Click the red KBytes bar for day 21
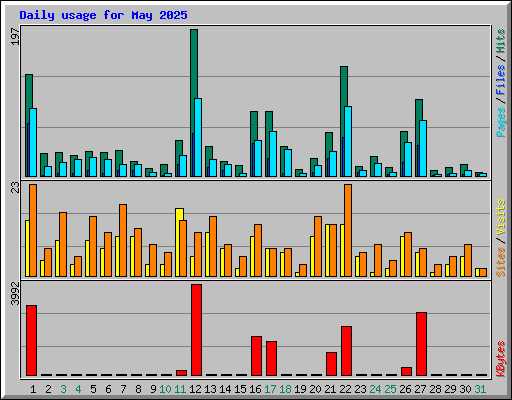This screenshot has width=512, height=400. pyautogui.click(x=331, y=364)
